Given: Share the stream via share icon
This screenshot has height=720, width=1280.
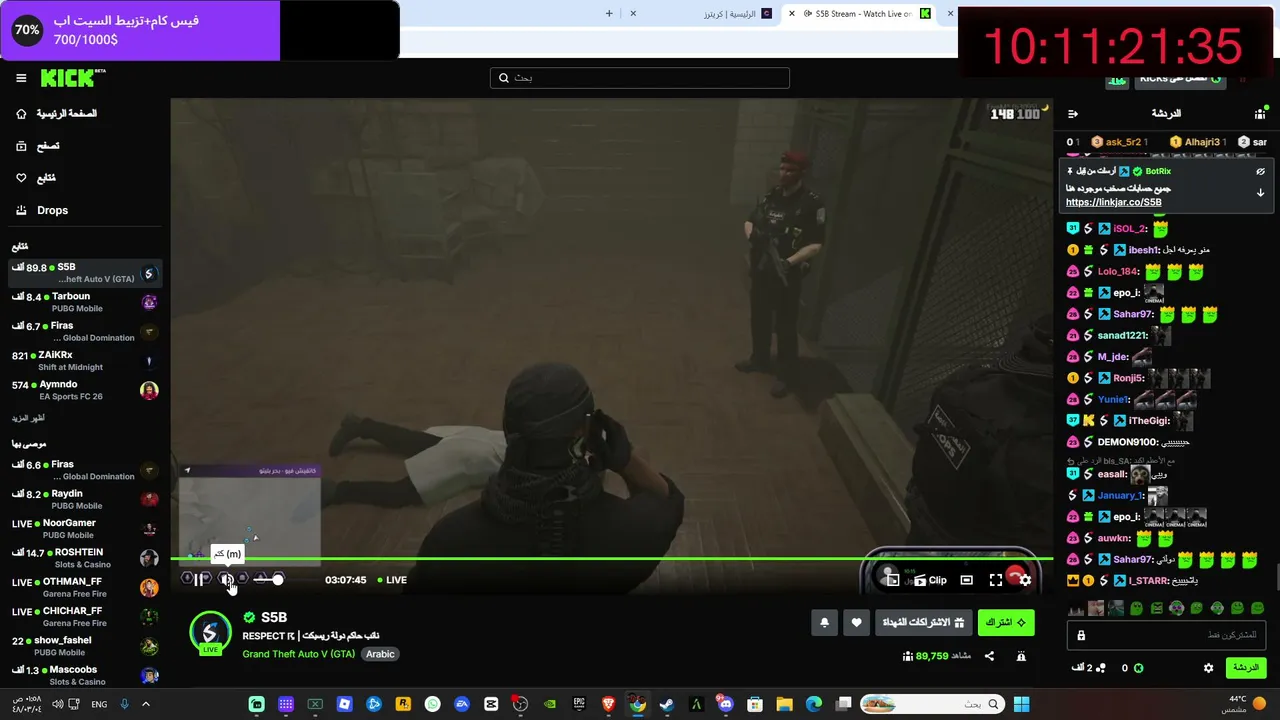Looking at the screenshot, I should [989, 656].
